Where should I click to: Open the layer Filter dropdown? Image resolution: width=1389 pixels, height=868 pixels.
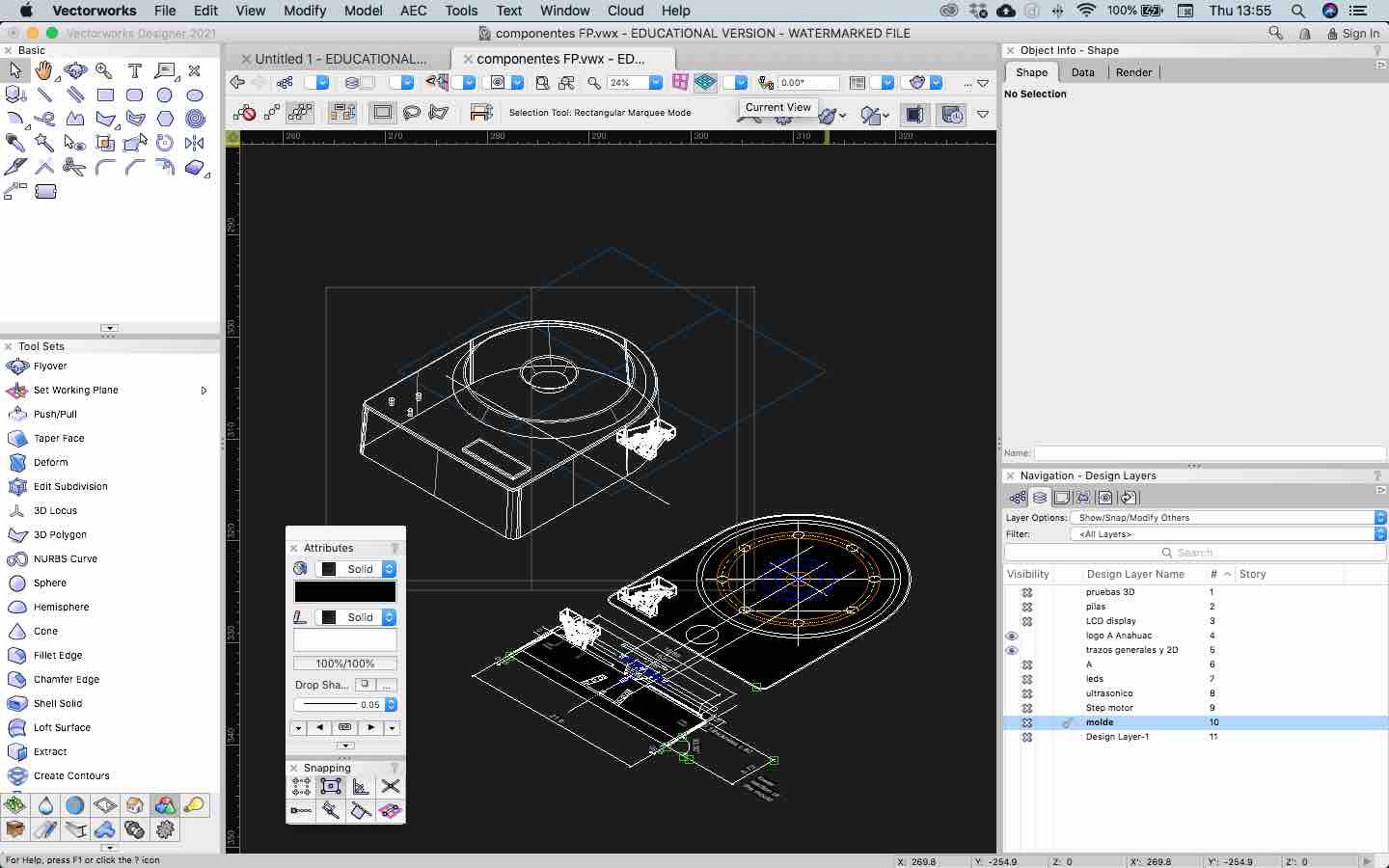[1229, 533]
